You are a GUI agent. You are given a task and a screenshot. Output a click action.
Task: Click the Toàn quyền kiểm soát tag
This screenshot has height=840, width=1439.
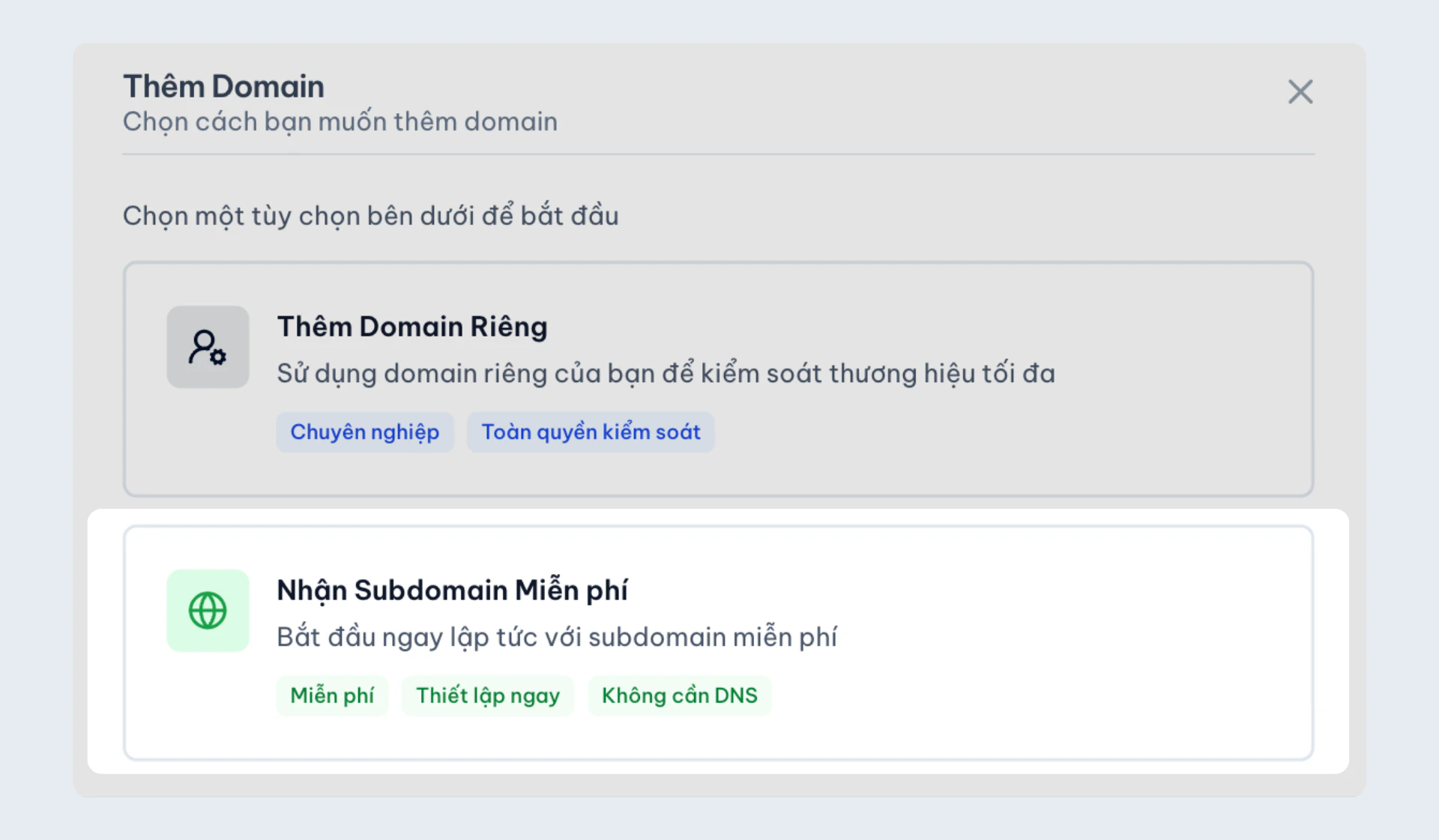591,432
